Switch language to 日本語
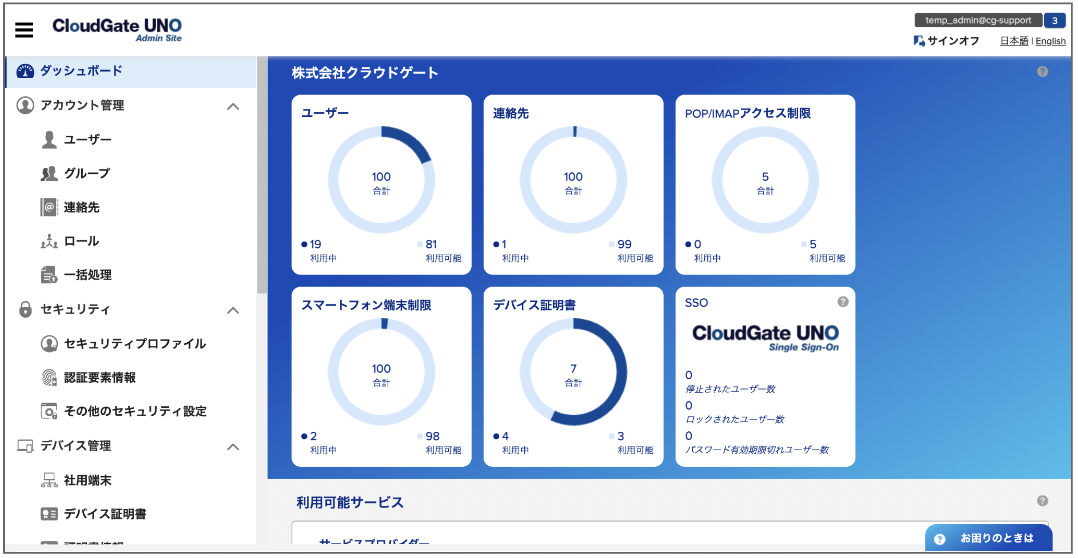1078x558 pixels. pyautogui.click(x=1014, y=41)
